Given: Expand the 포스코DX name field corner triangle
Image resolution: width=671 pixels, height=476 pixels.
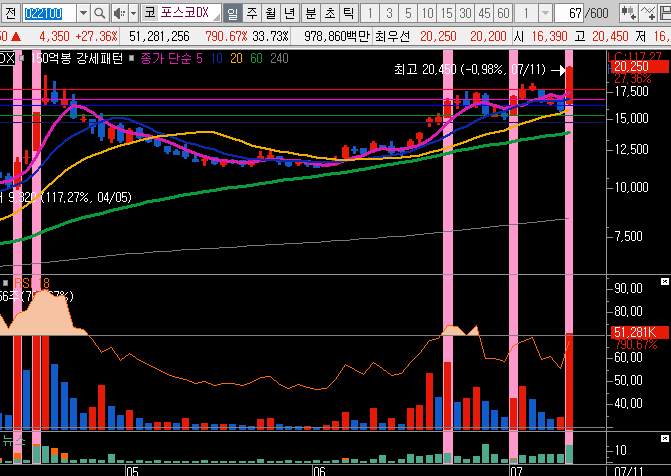Looking at the screenshot, I should tap(217, 17).
